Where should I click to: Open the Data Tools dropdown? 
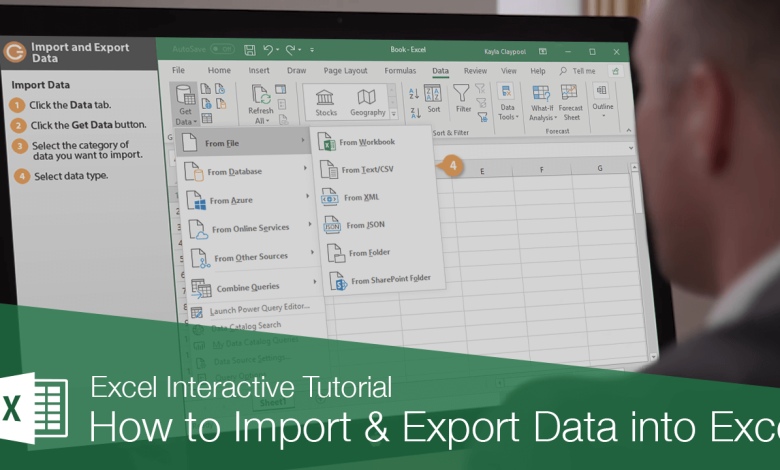pos(507,102)
